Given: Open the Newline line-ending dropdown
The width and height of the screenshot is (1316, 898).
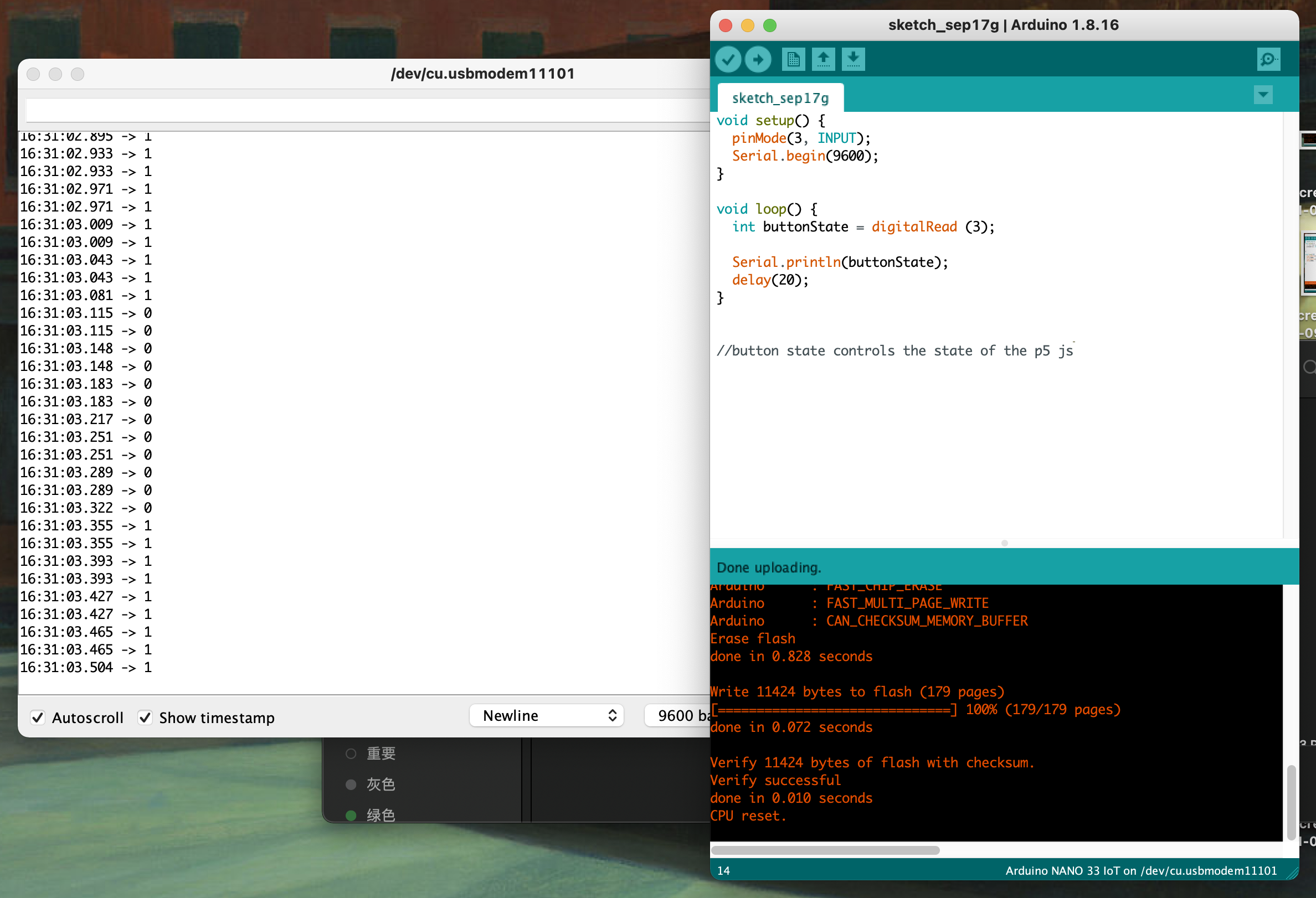Looking at the screenshot, I should [x=547, y=716].
